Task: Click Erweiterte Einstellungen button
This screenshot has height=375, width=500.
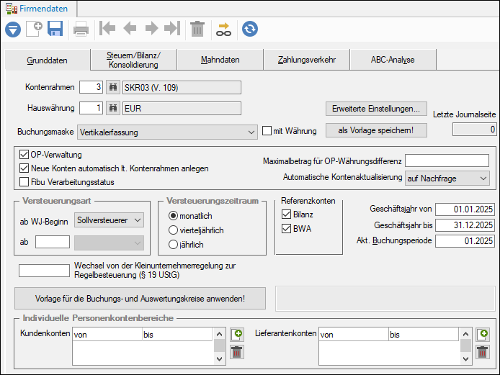Action: [376, 109]
